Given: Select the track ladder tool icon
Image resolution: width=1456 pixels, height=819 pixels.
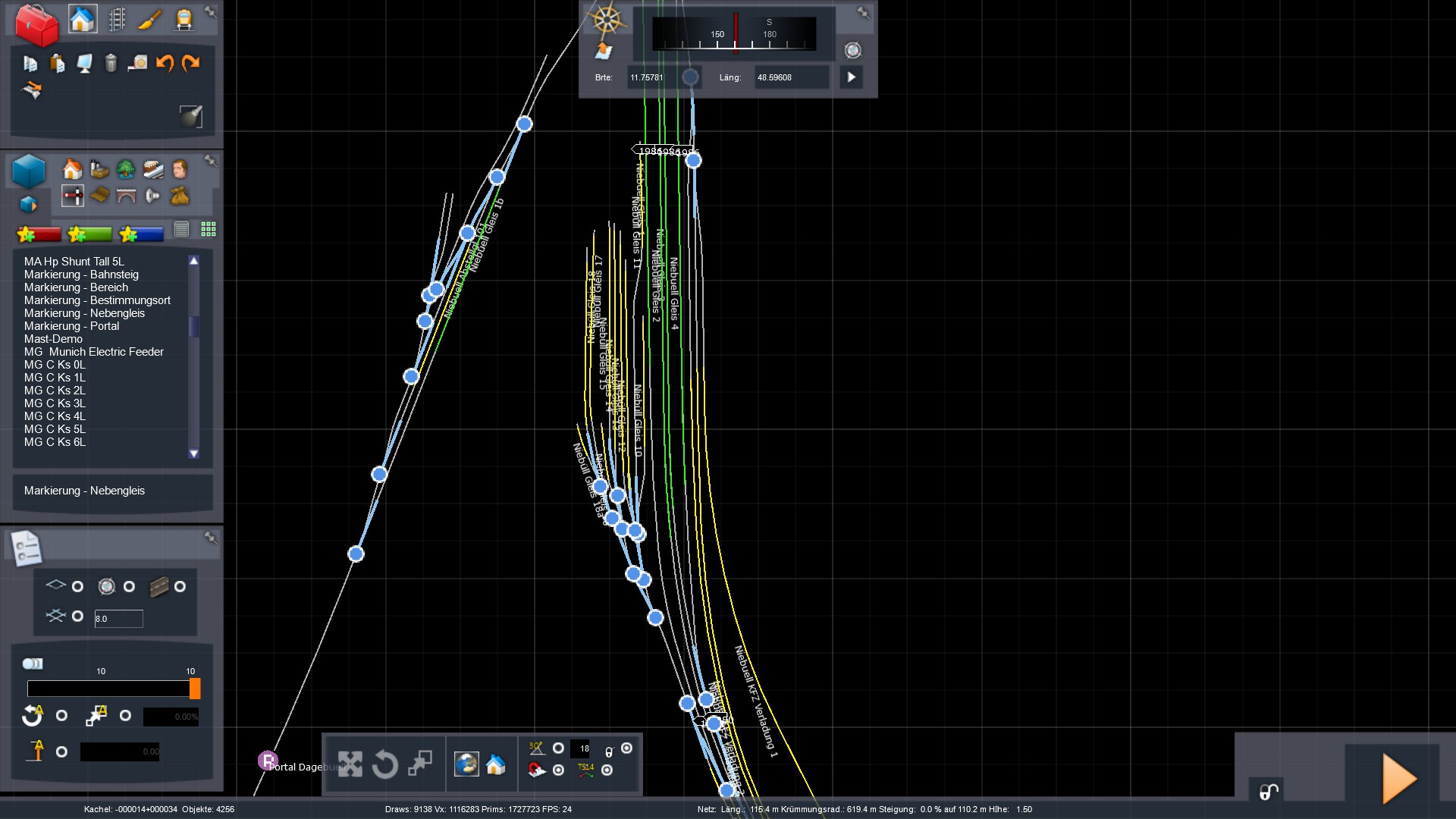Looking at the screenshot, I should (x=117, y=20).
